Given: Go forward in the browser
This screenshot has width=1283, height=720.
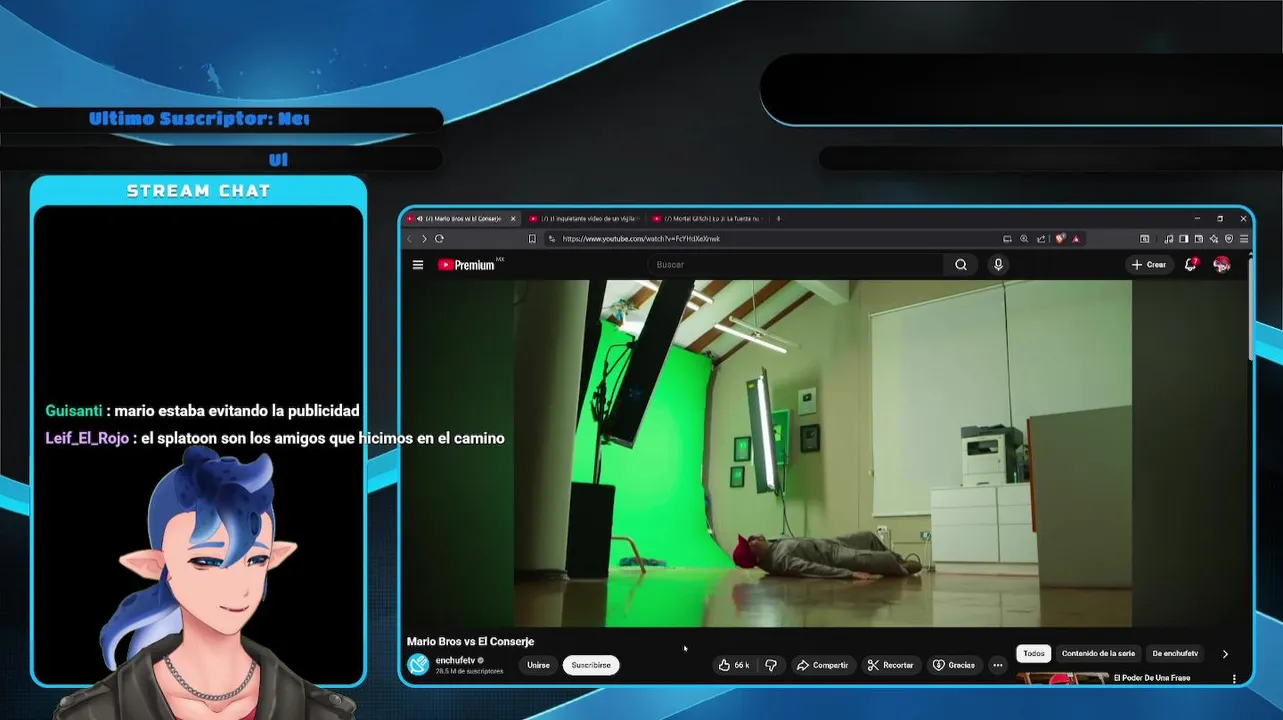Looking at the screenshot, I should tap(424, 239).
